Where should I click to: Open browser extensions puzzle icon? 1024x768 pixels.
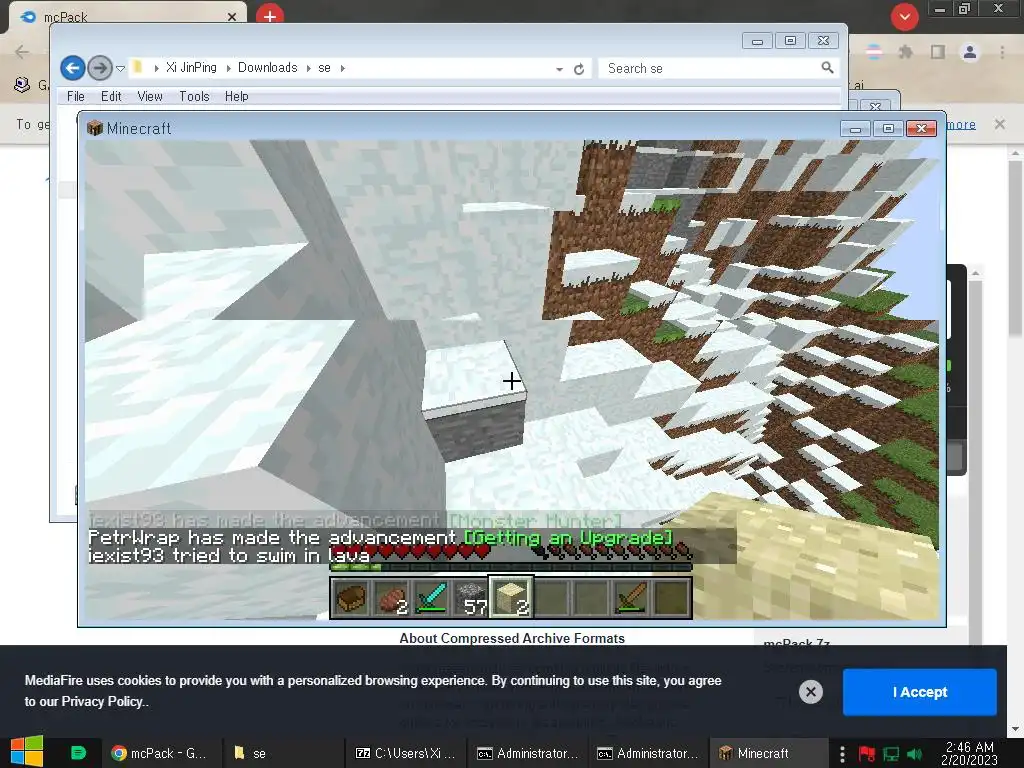pyautogui.click(x=905, y=52)
